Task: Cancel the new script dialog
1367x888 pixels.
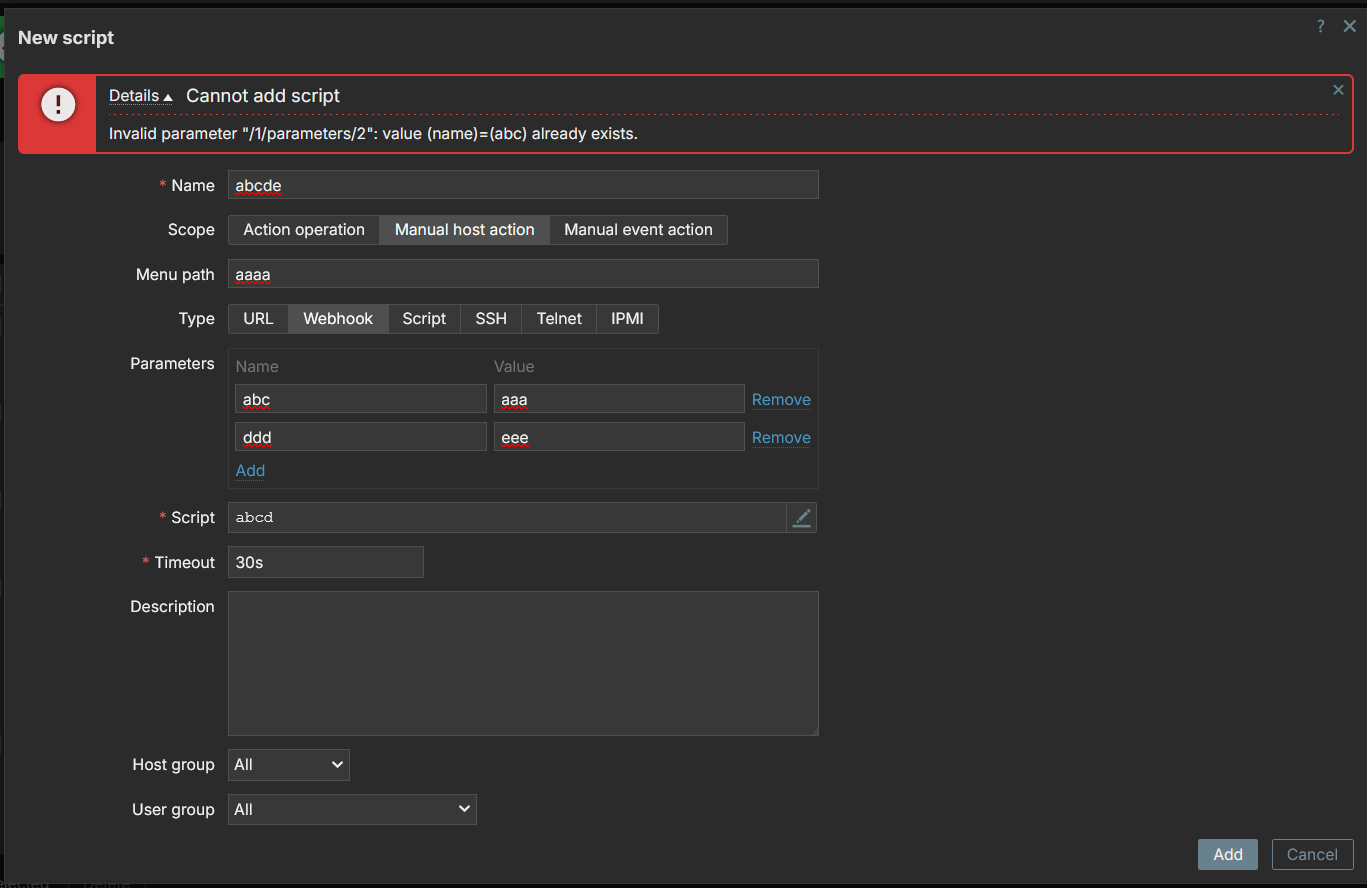Action: click(1311, 854)
